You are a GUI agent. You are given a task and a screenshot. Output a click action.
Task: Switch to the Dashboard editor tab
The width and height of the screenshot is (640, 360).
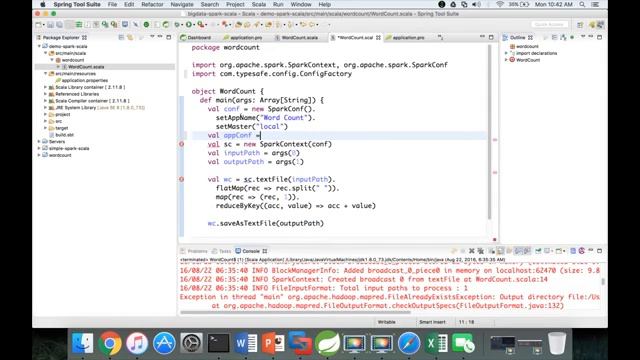click(196, 38)
